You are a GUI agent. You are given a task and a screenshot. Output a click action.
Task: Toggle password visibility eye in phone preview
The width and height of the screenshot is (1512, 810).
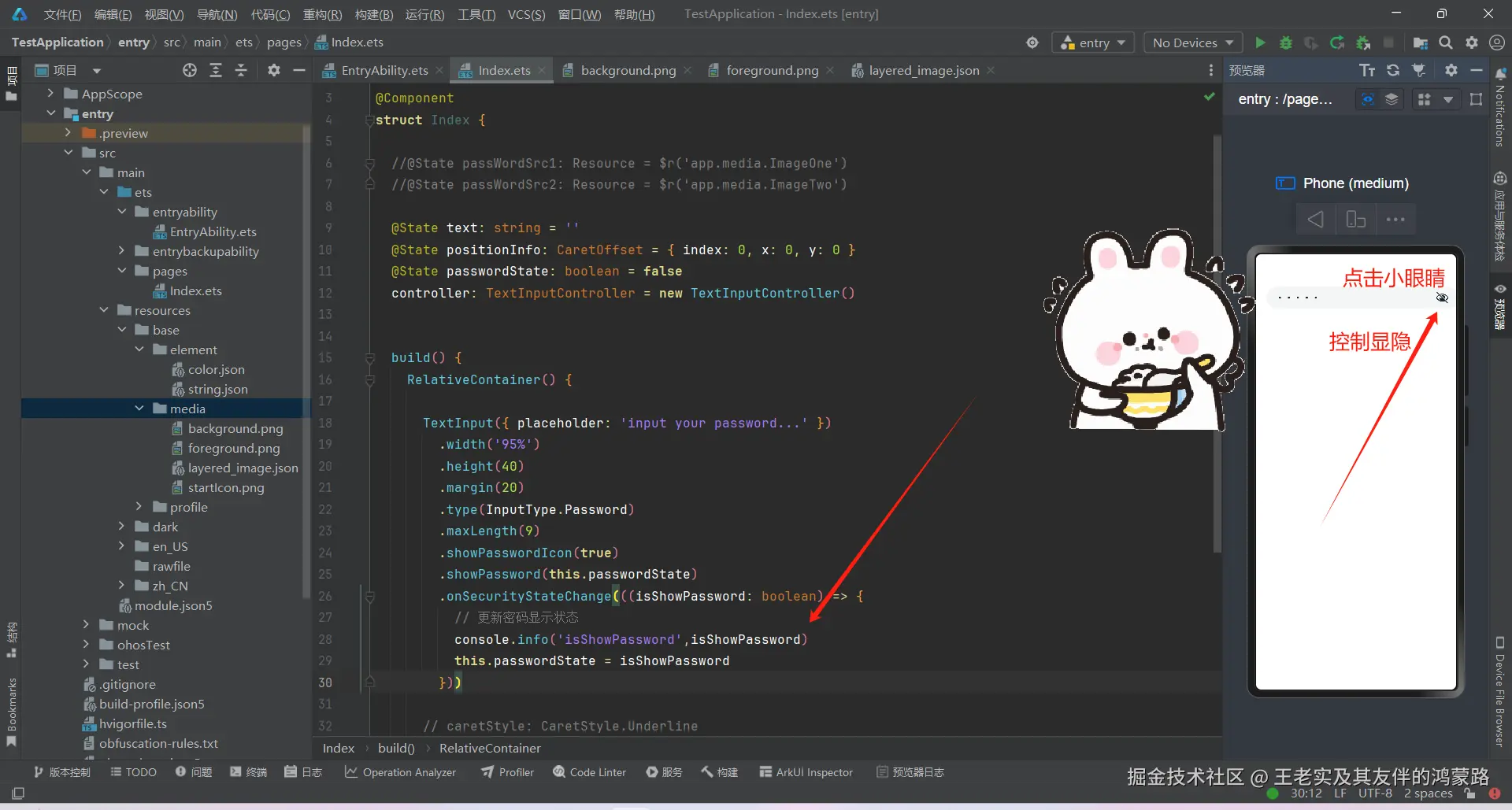(x=1442, y=298)
